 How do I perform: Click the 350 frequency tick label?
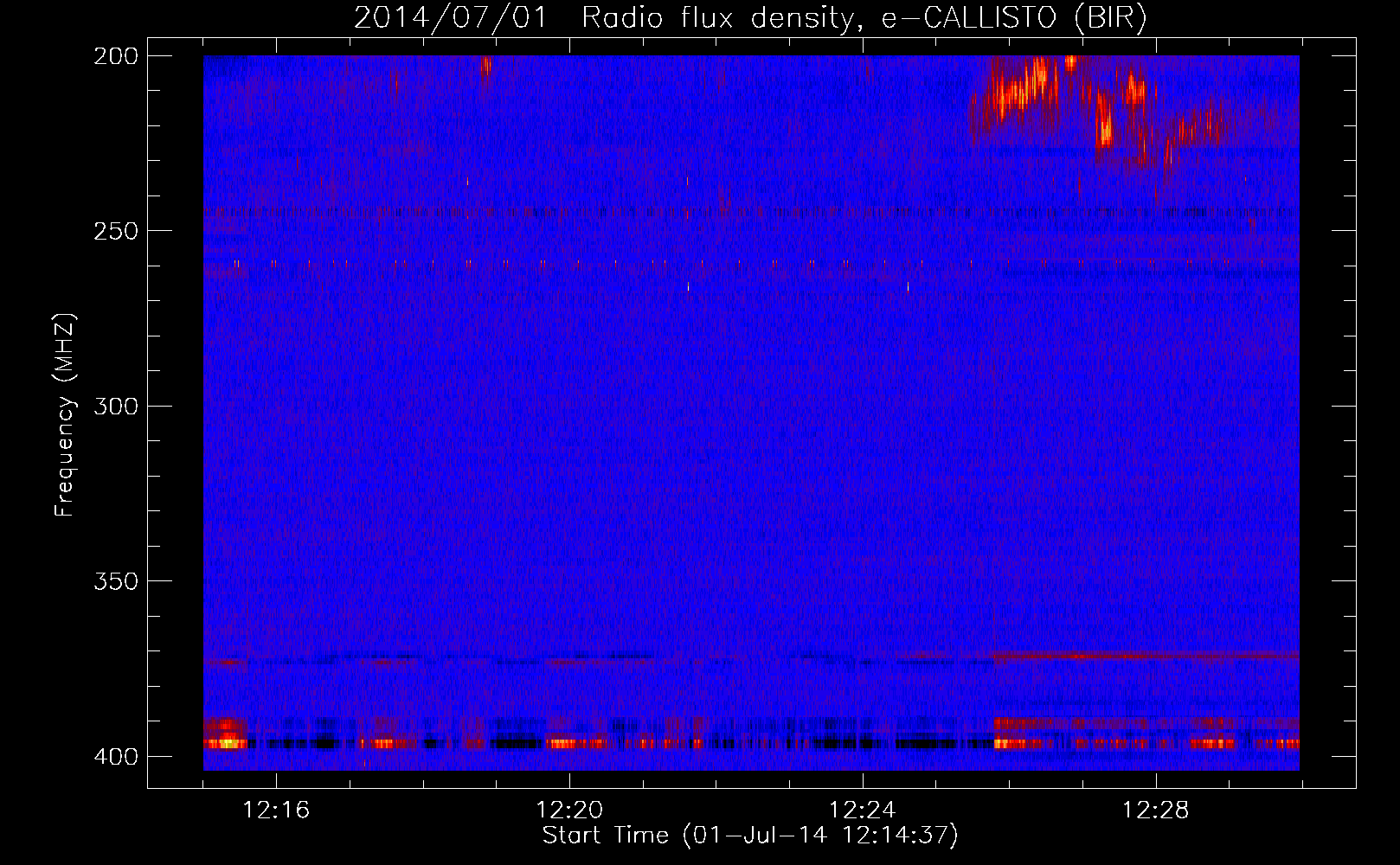pyautogui.click(x=115, y=581)
